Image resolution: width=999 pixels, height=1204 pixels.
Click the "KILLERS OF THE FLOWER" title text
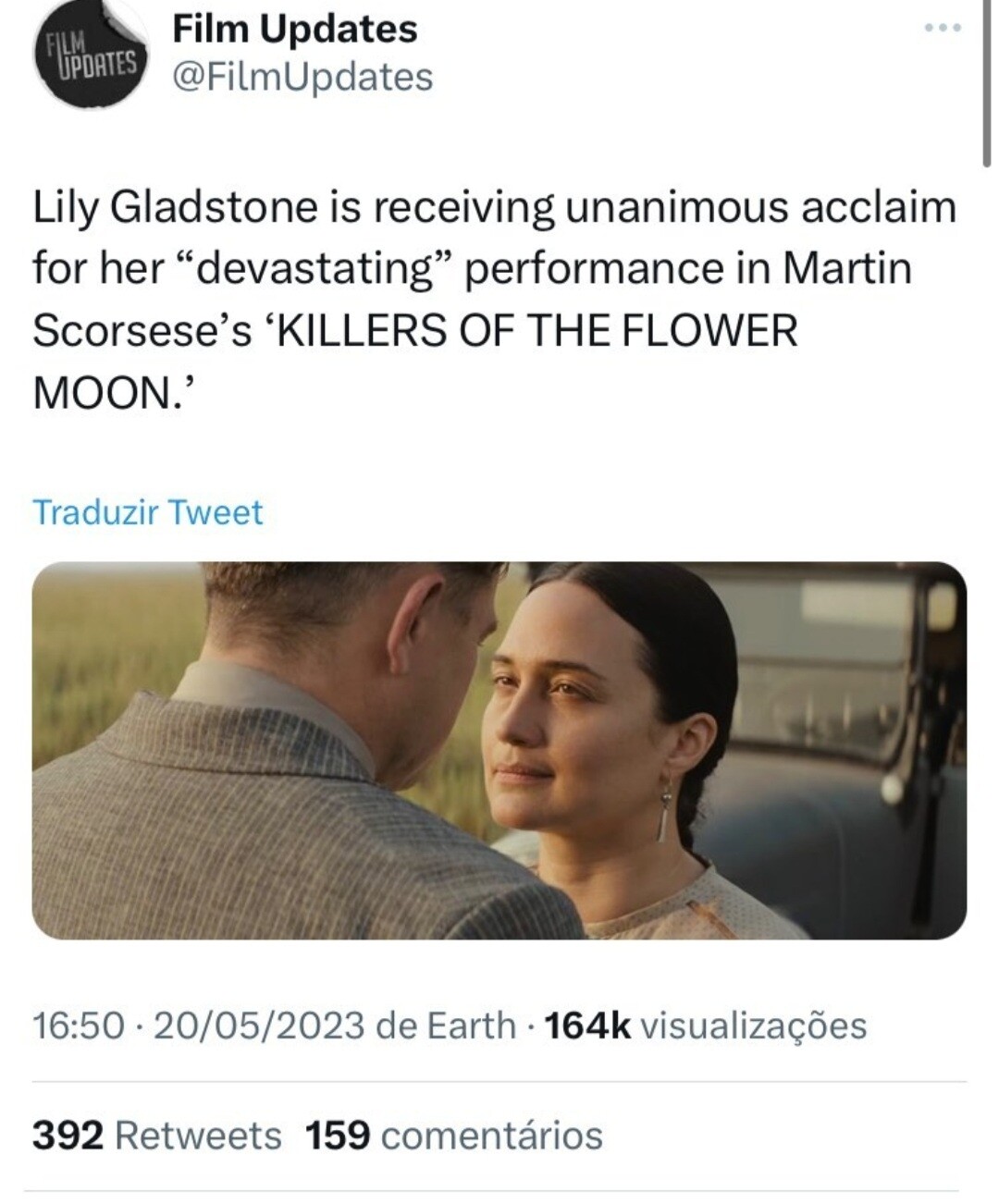536,330
